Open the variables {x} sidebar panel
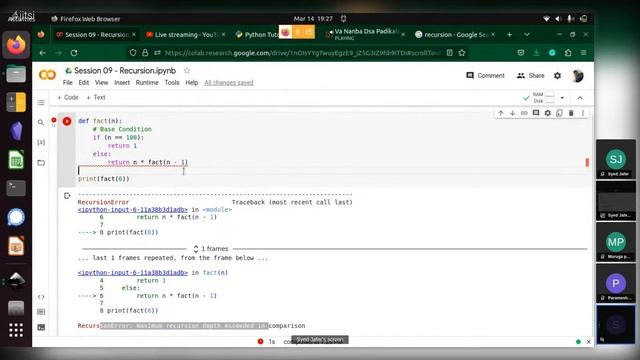 (41, 142)
